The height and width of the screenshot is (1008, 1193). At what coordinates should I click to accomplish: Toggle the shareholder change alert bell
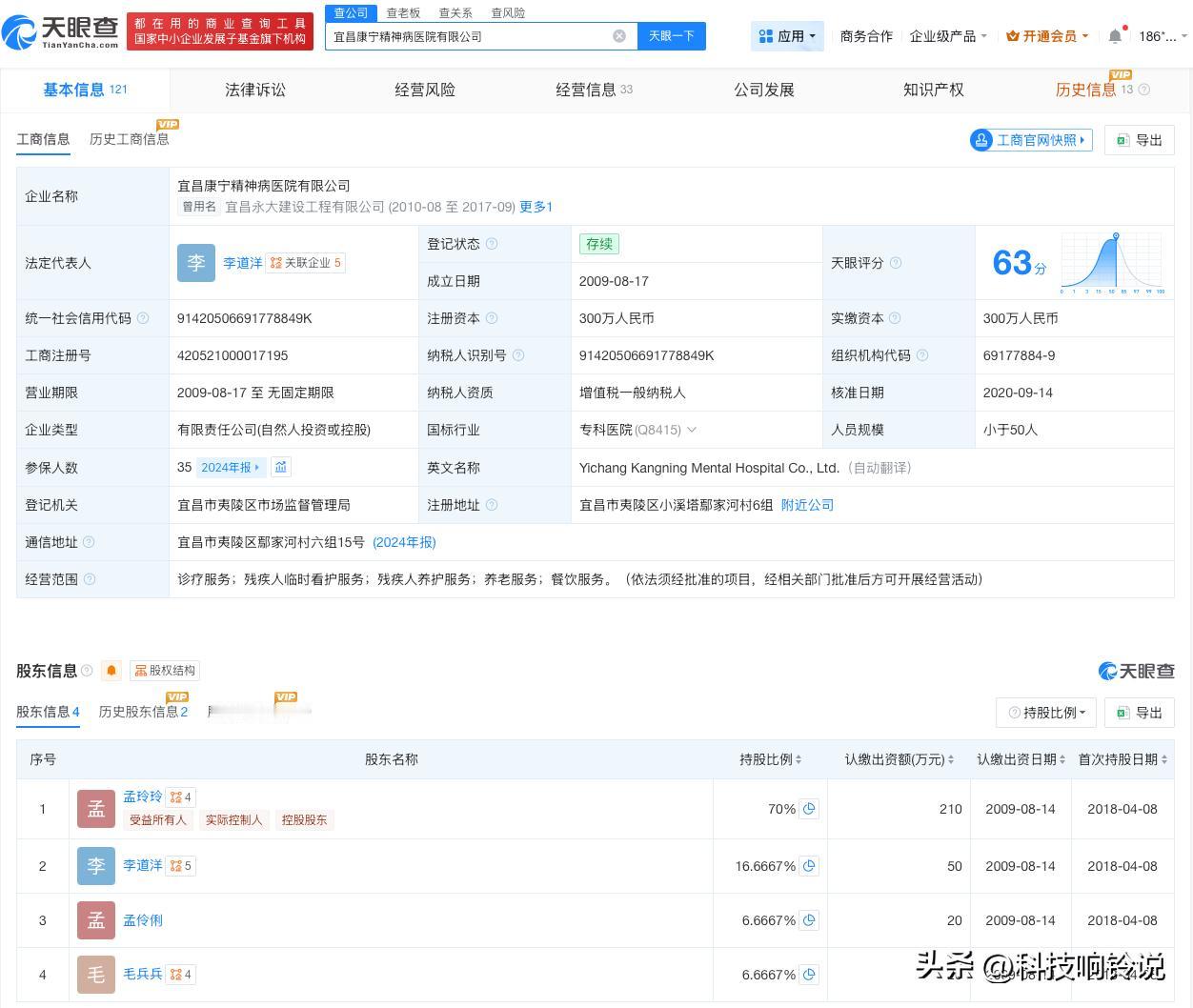point(111,671)
